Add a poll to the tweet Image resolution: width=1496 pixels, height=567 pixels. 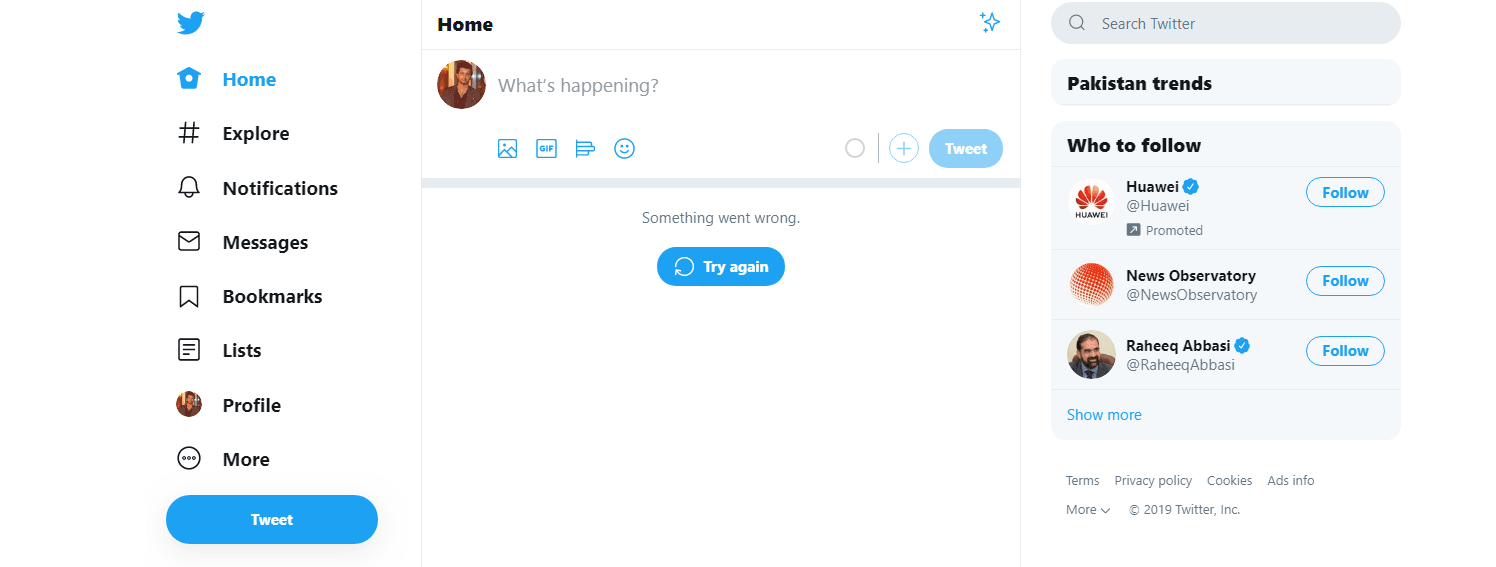coord(585,149)
